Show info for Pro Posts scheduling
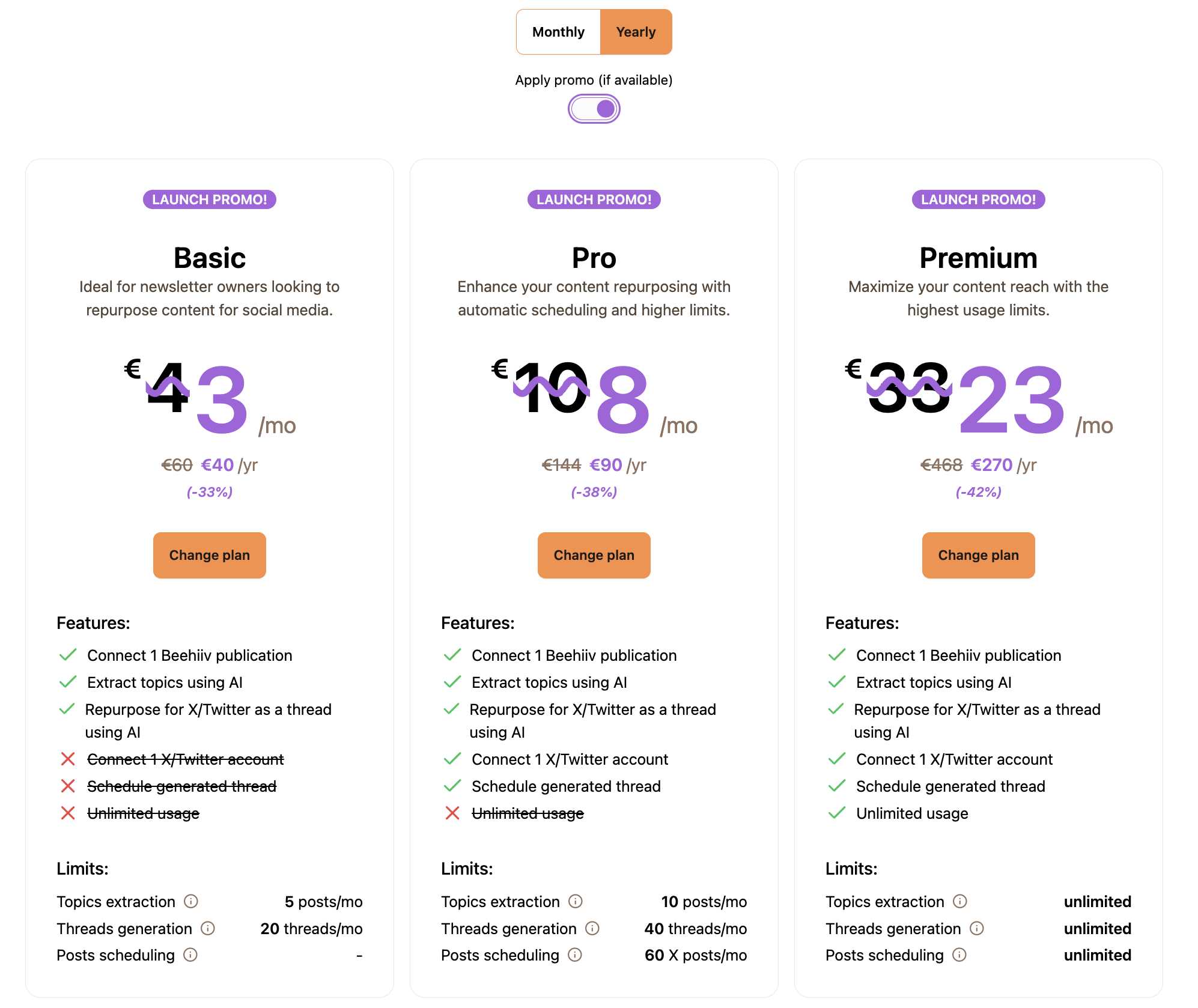The image size is (1198, 1008). point(575,955)
